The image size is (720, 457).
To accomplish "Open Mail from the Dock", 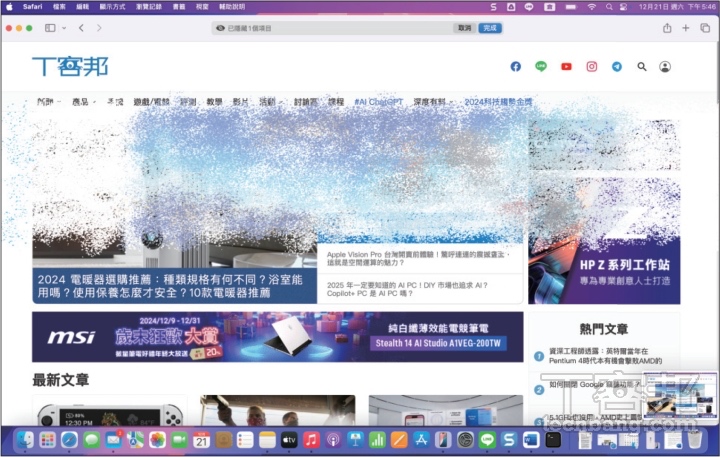I will pyautogui.click(x=113, y=440).
